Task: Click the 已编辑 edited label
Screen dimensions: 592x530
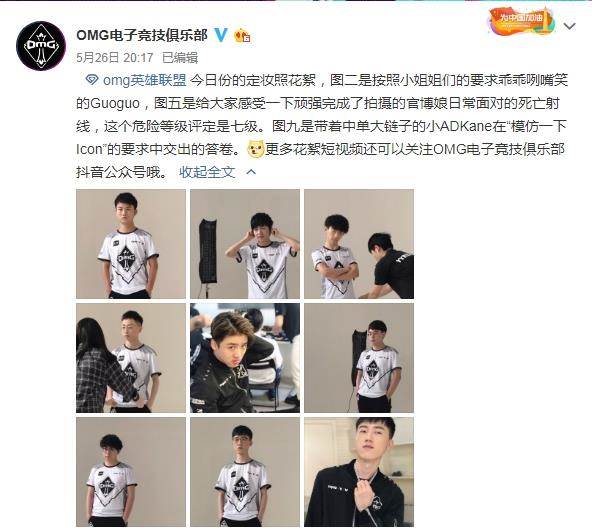Action: (180, 58)
